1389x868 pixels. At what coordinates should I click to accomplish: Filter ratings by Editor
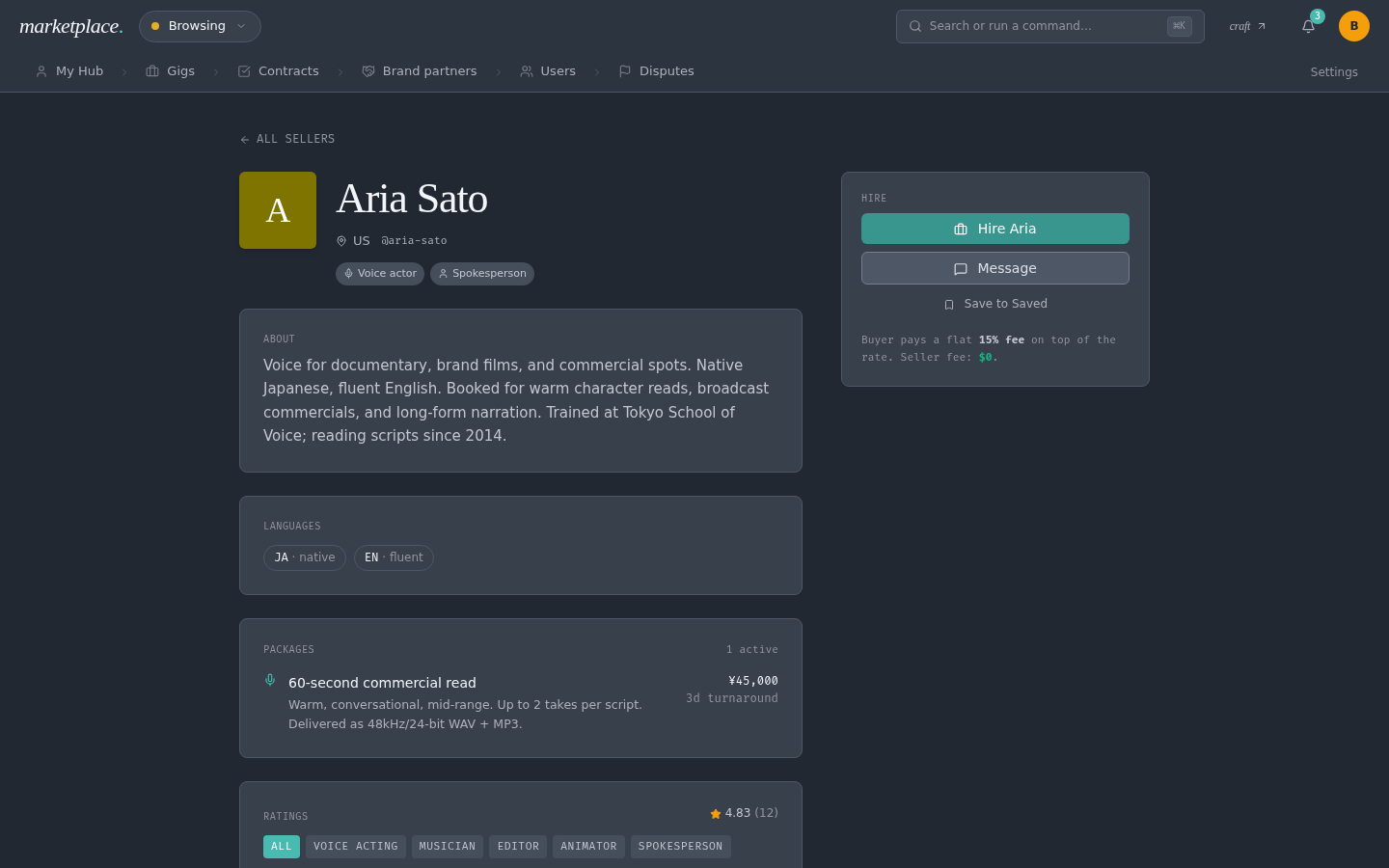click(x=518, y=847)
